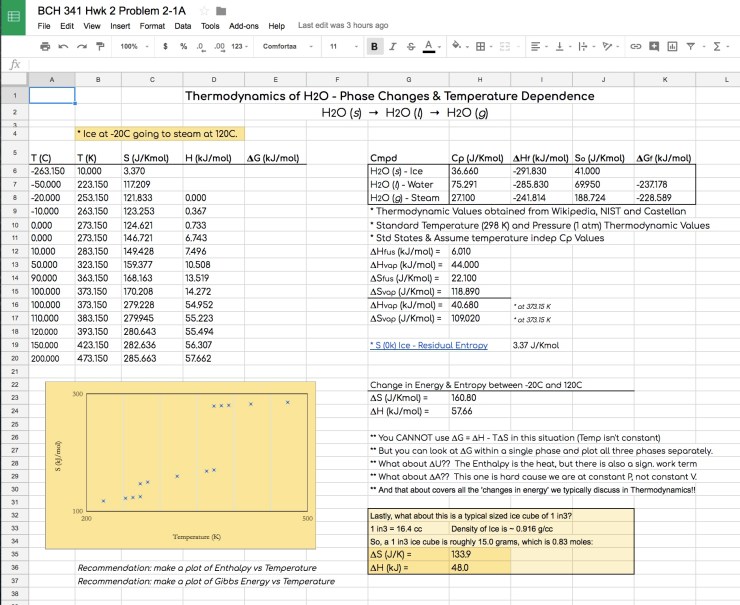Image resolution: width=740 pixels, height=605 pixels.
Task: Format the cell as percent
Action: click(183, 46)
